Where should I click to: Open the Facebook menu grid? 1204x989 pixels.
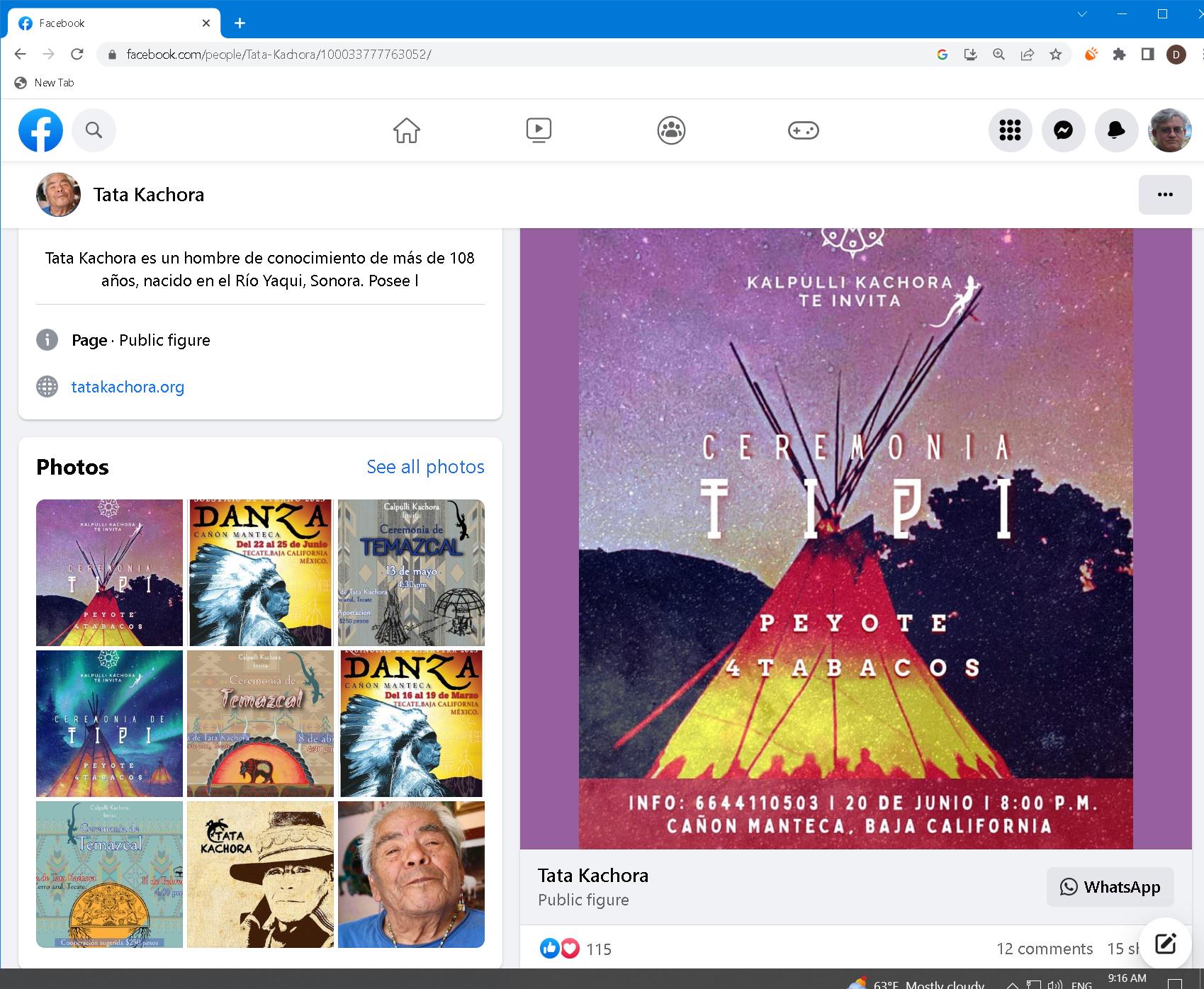coord(1010,130)
